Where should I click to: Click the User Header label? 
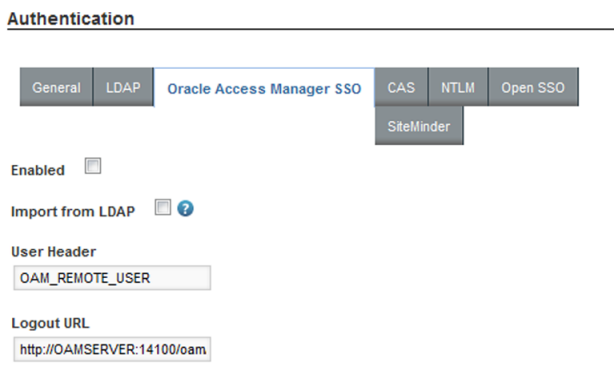(54, 251)
